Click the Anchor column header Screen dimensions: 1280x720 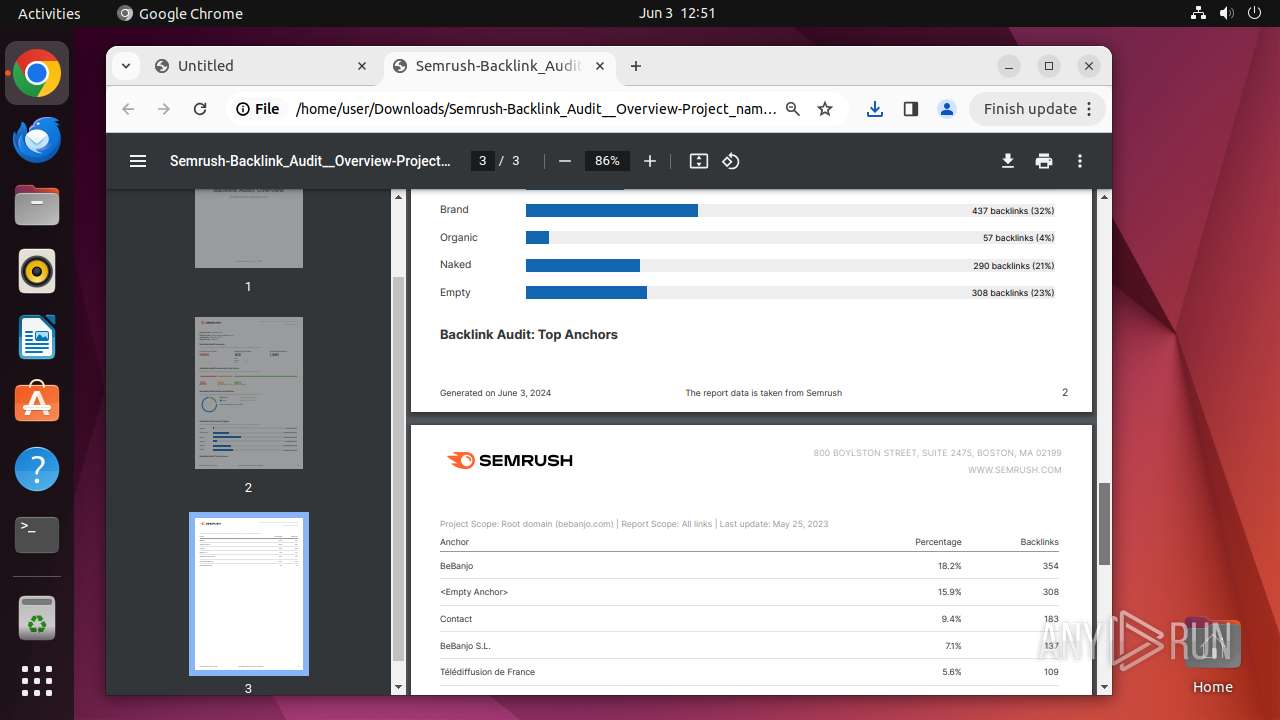[454, 542]
